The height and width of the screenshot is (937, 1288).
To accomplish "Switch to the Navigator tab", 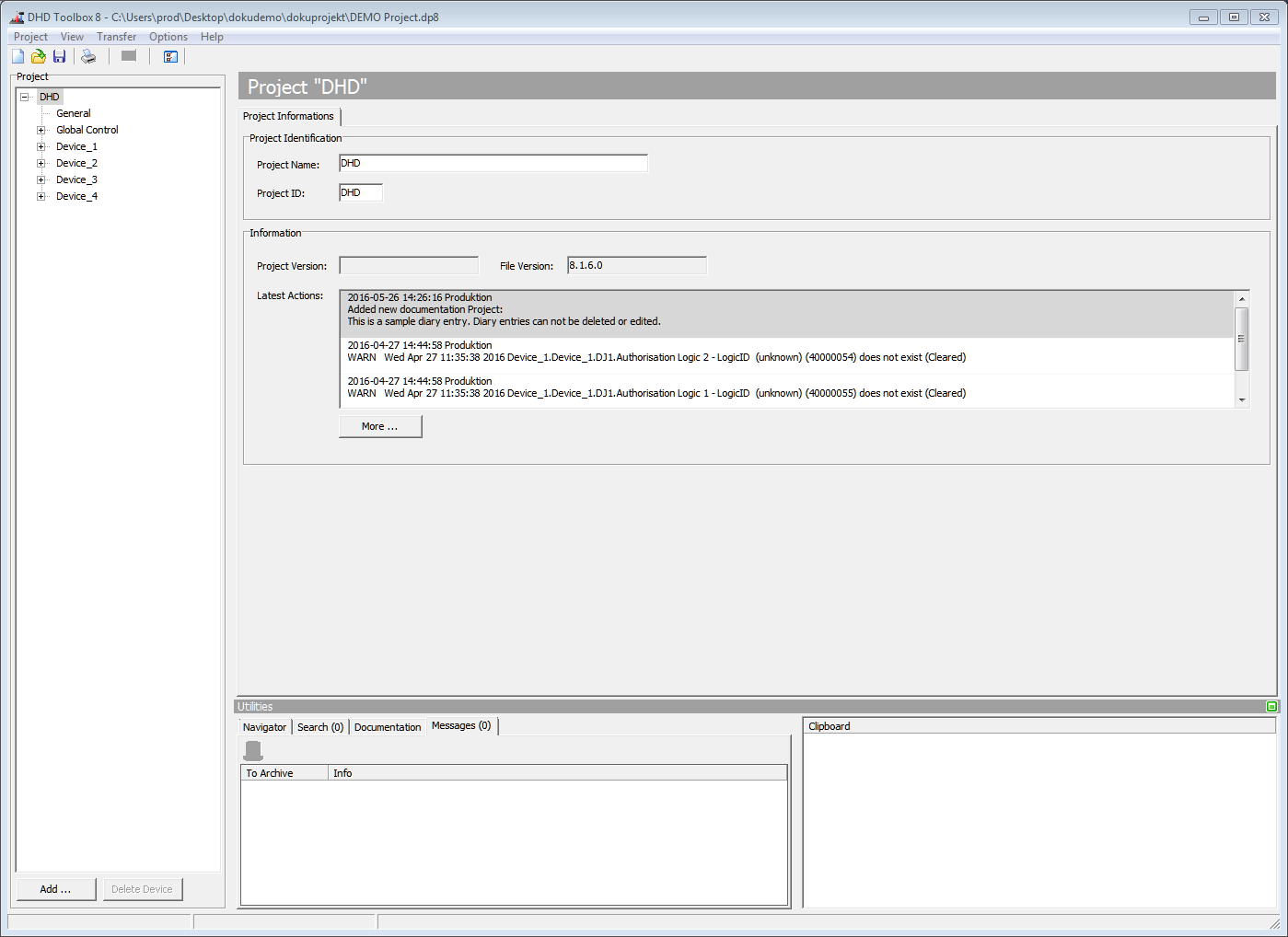I will click(x=264, y=726).
